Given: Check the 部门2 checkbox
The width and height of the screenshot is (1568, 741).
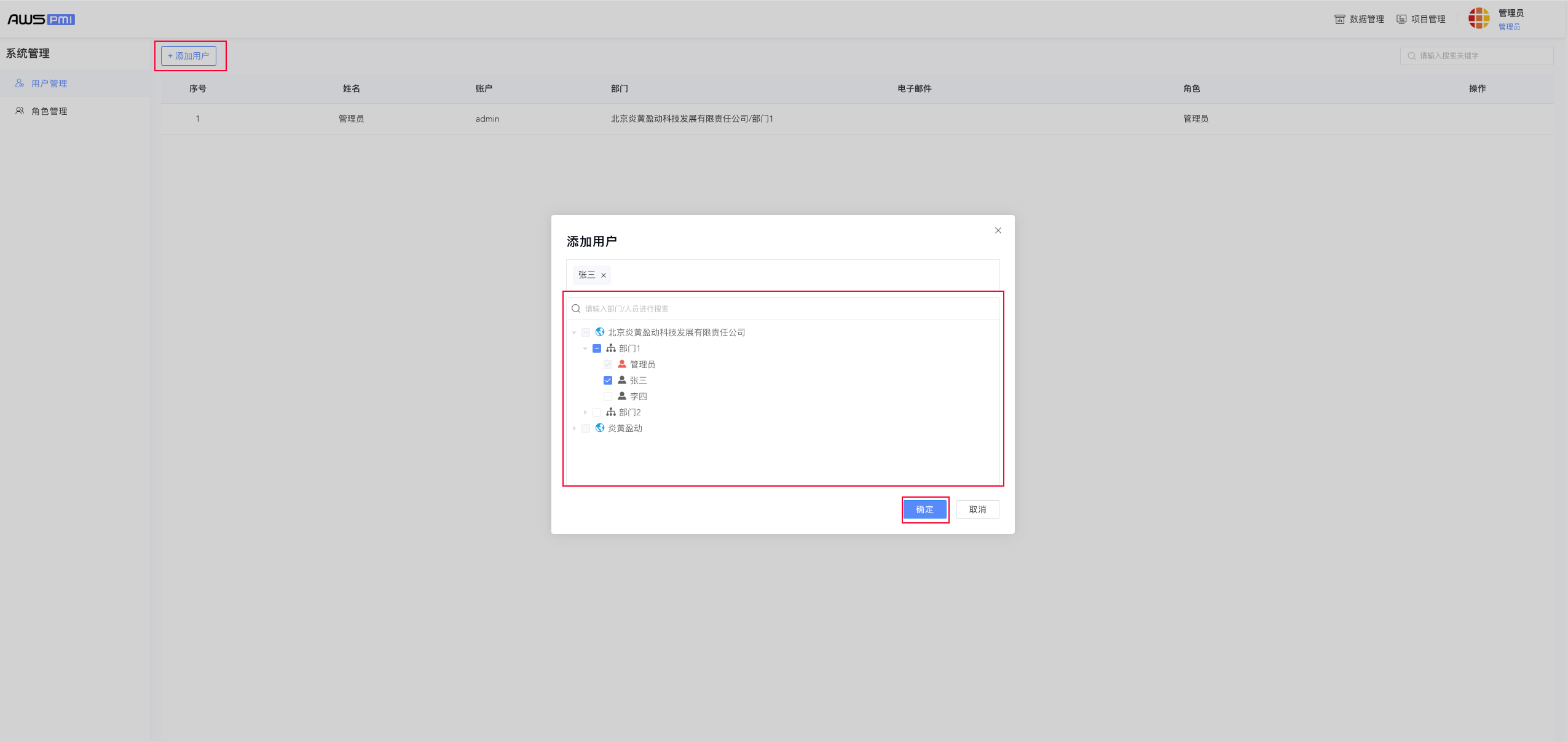Looking at the screenshot, I should coord(597,412).
